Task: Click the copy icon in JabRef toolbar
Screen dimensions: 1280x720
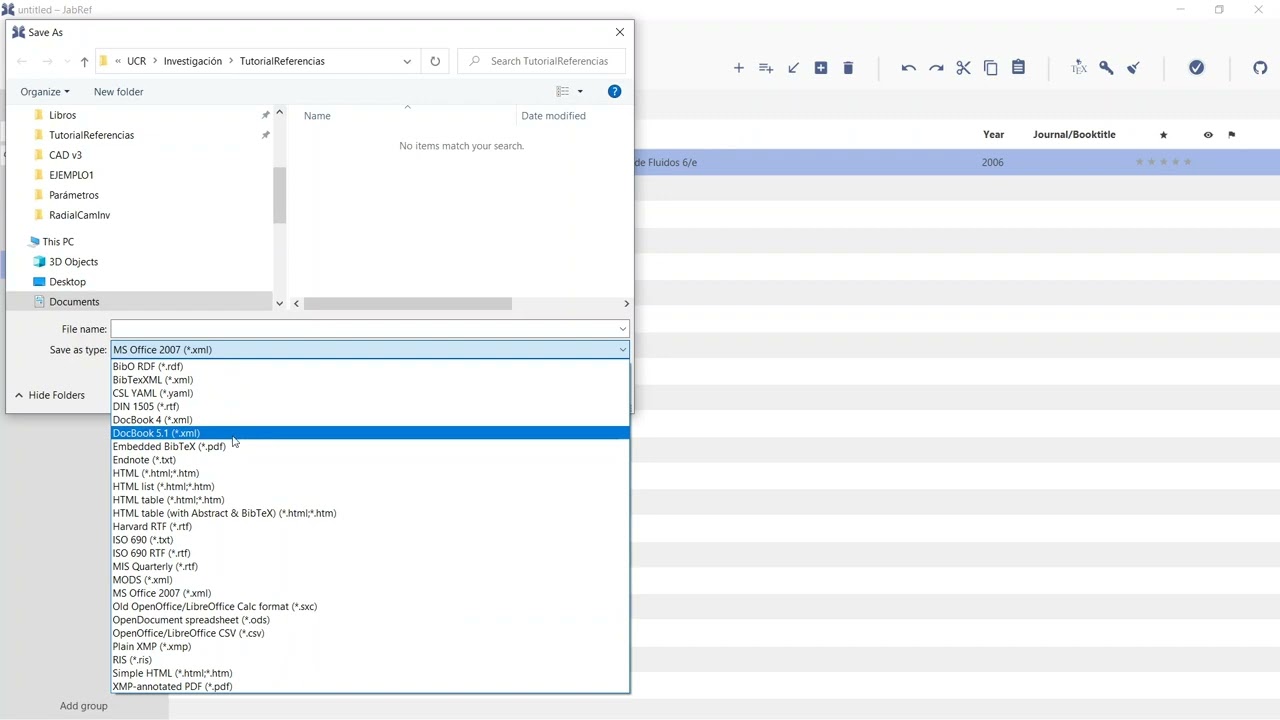Action: 991,68
